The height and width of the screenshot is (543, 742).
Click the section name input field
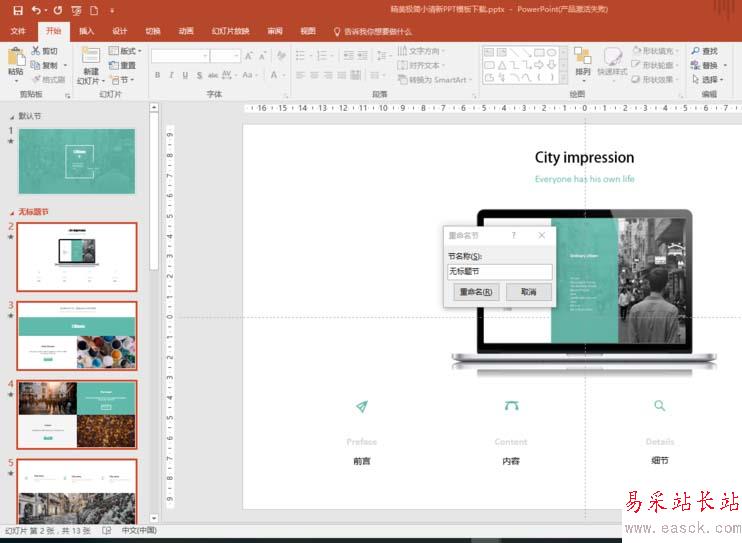[499, 271]
